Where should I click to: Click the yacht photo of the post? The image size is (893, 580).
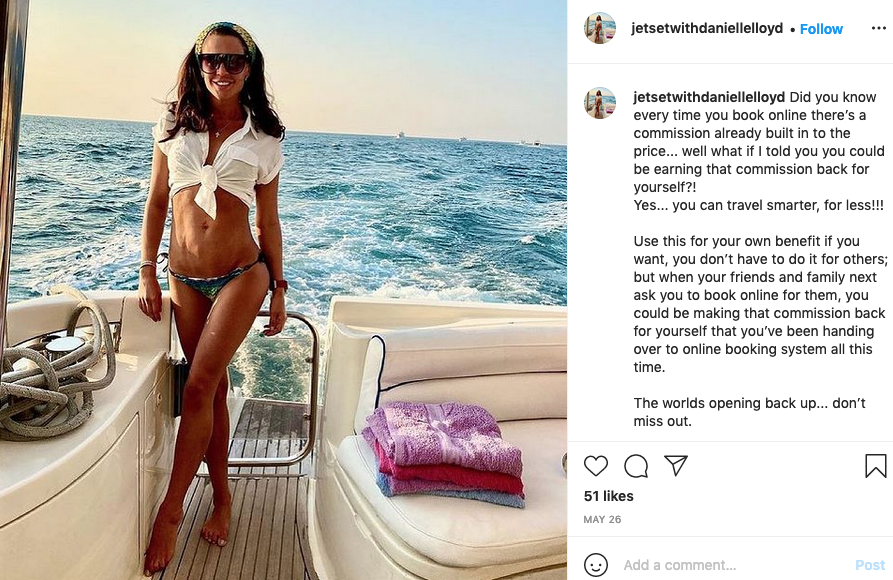coord(283,290)
